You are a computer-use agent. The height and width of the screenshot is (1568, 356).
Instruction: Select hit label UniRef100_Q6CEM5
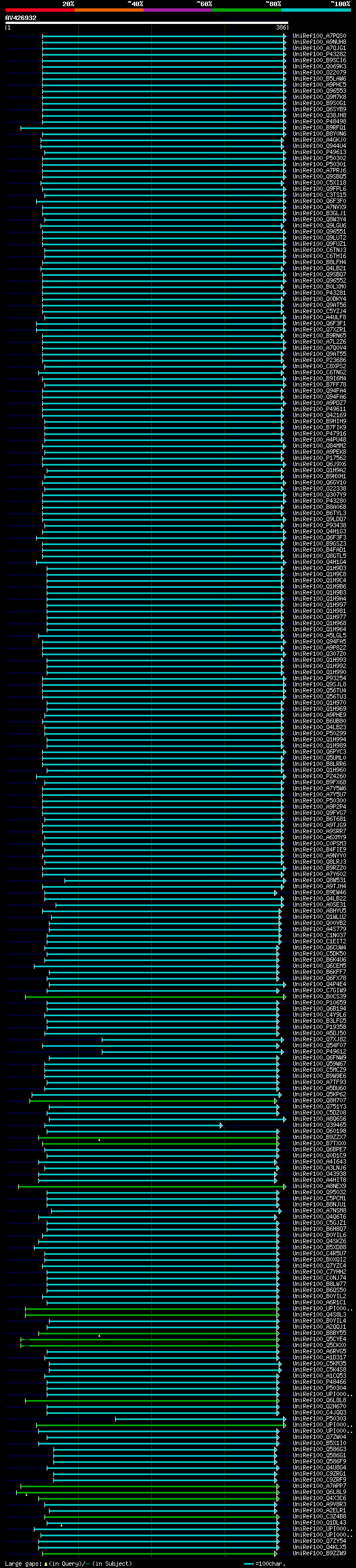click(x=319, y=966)
